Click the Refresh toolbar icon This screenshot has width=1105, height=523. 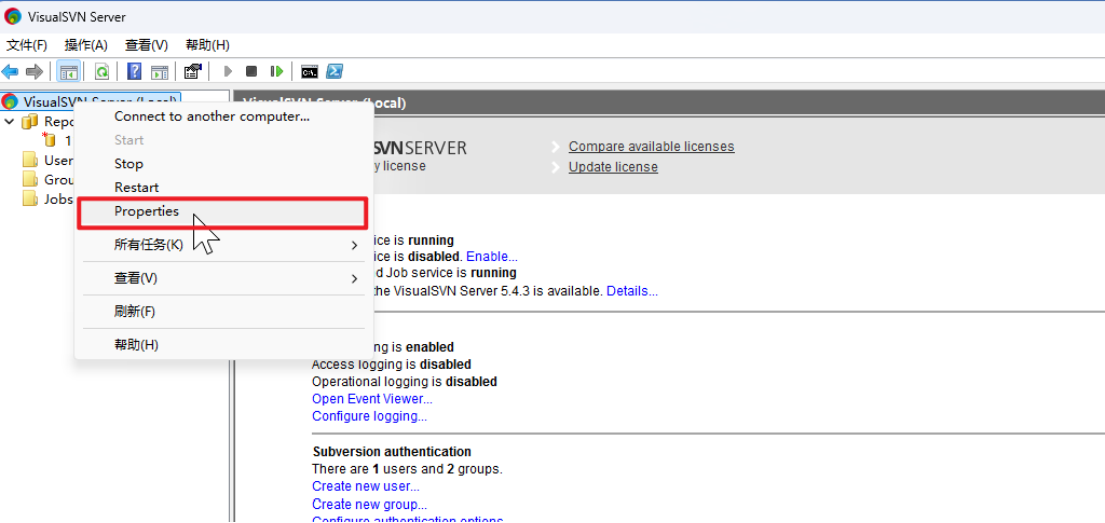pyautogui.click(x=101, y=71)
